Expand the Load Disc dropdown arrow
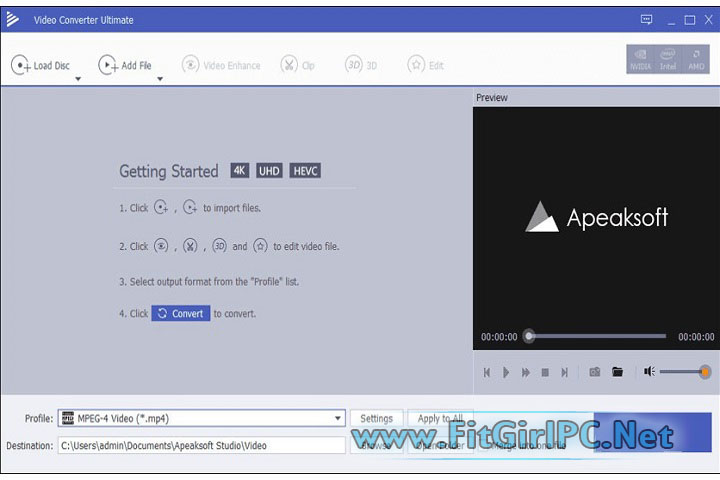 [78, 79]
